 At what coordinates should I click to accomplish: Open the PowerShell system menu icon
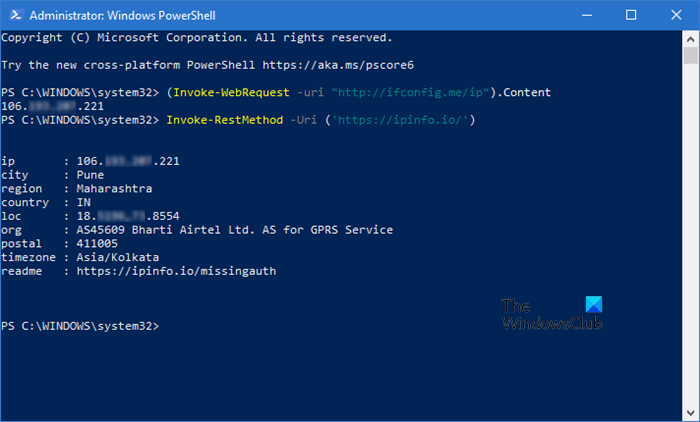[x=13, y=14]
